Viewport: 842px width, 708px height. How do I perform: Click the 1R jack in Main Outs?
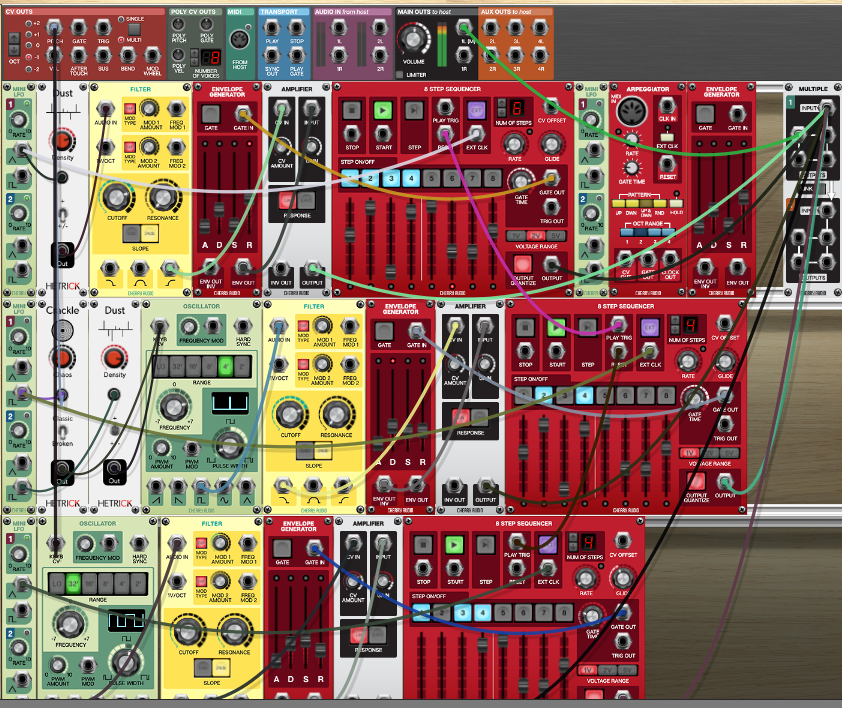(464, 55)
